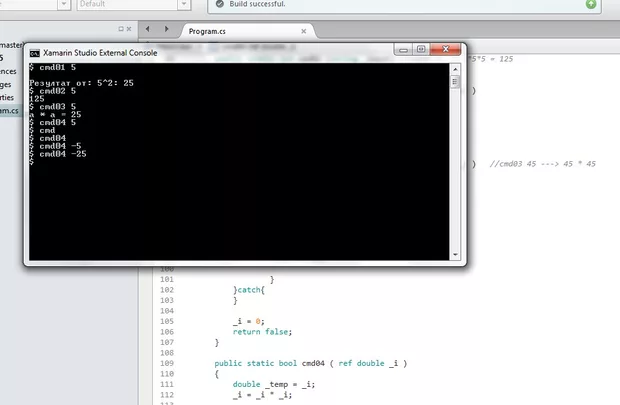The image size is (620, 405).
Task: Click the console scrollbar up arrow
Action: [x=455, y=69]
